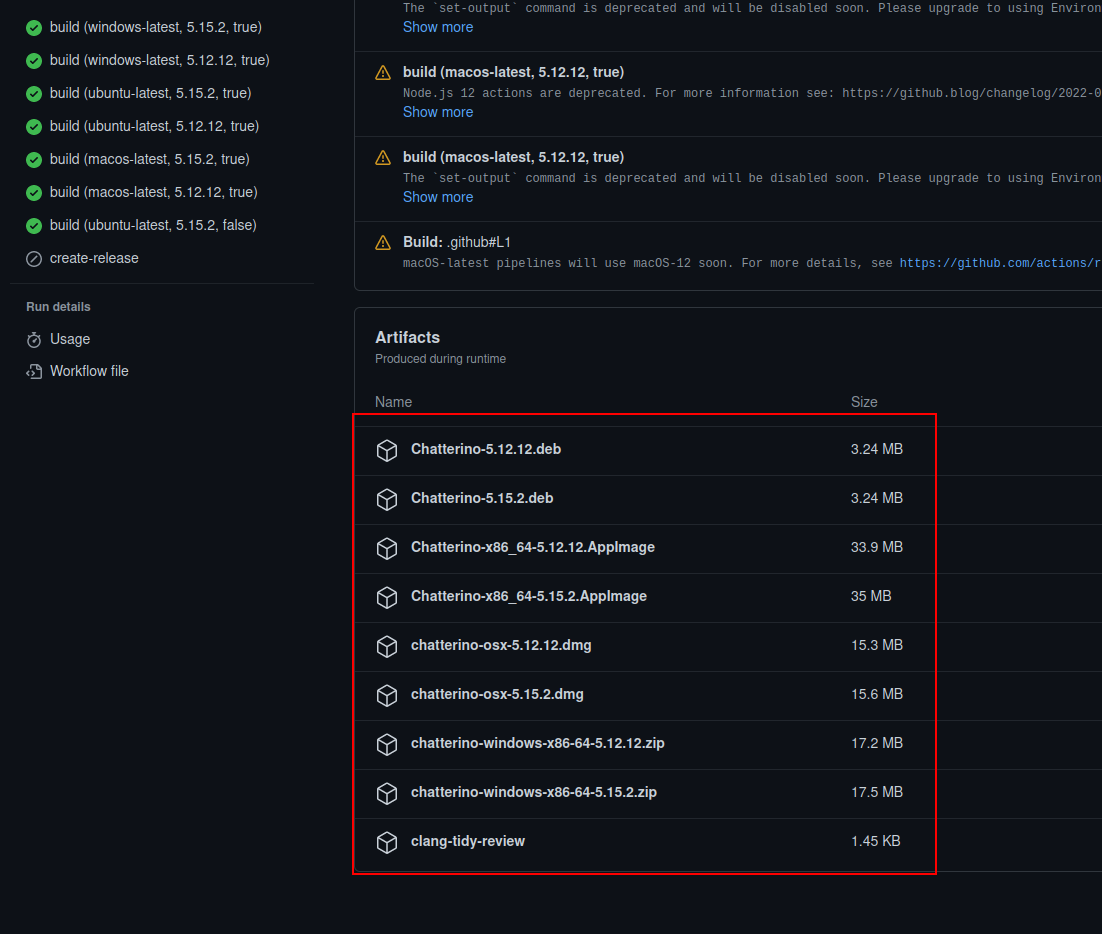This screenshot has width=1102, height=934.
Task: Click the file code icon beside Workflow file
Action: click(x=34, y=372)
